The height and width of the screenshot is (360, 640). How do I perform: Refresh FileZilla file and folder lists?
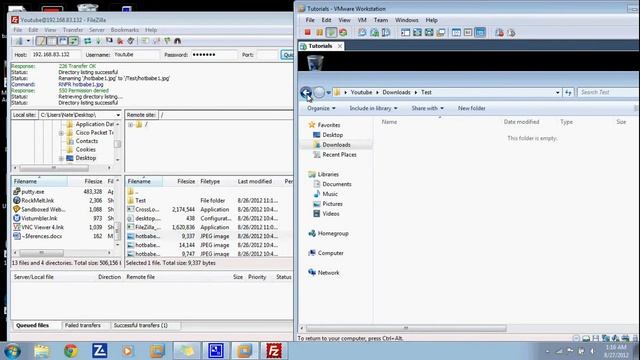(x=87, y=41)
